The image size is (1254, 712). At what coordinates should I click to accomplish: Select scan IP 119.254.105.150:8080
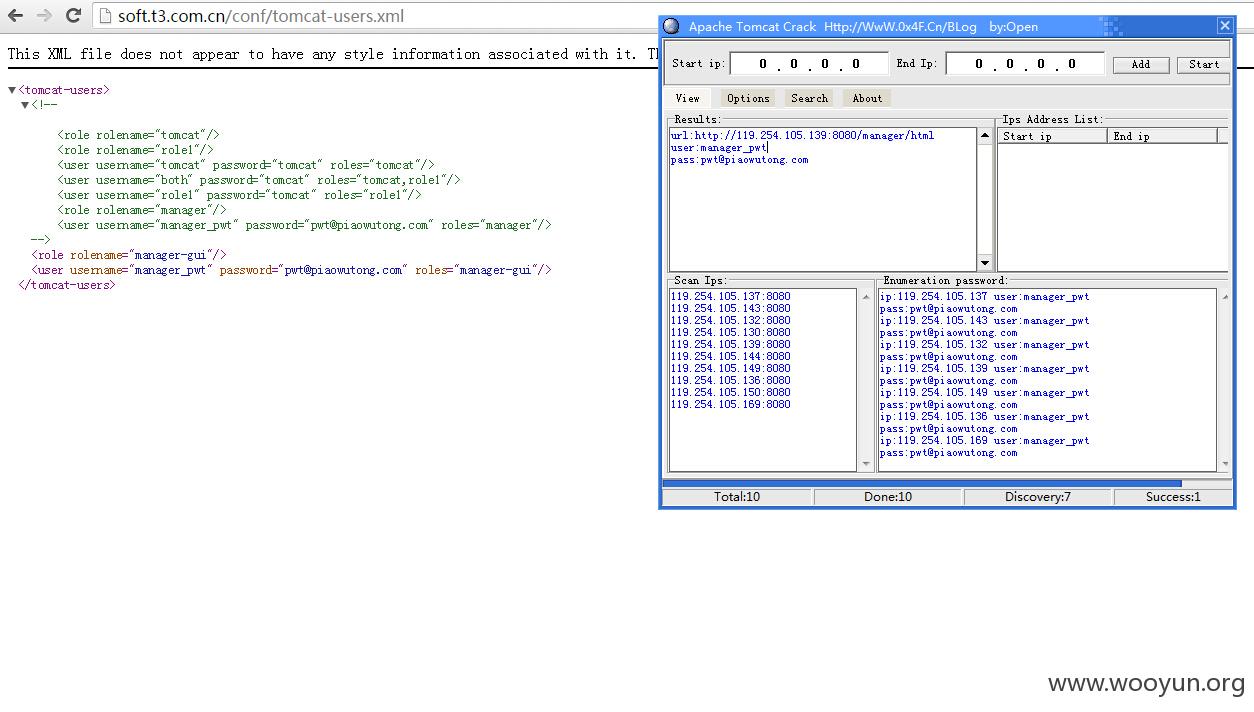click(730, 393)
